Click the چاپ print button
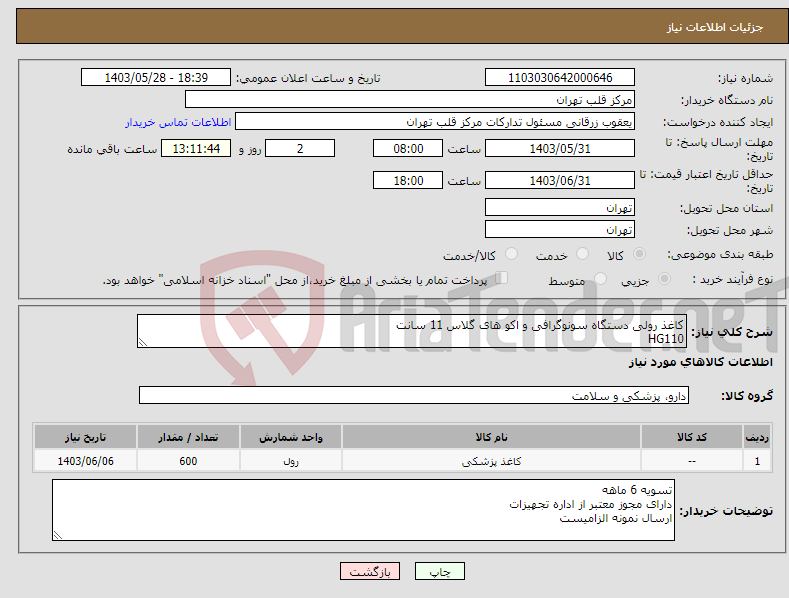The image size is (789, 598). [440, 571]
